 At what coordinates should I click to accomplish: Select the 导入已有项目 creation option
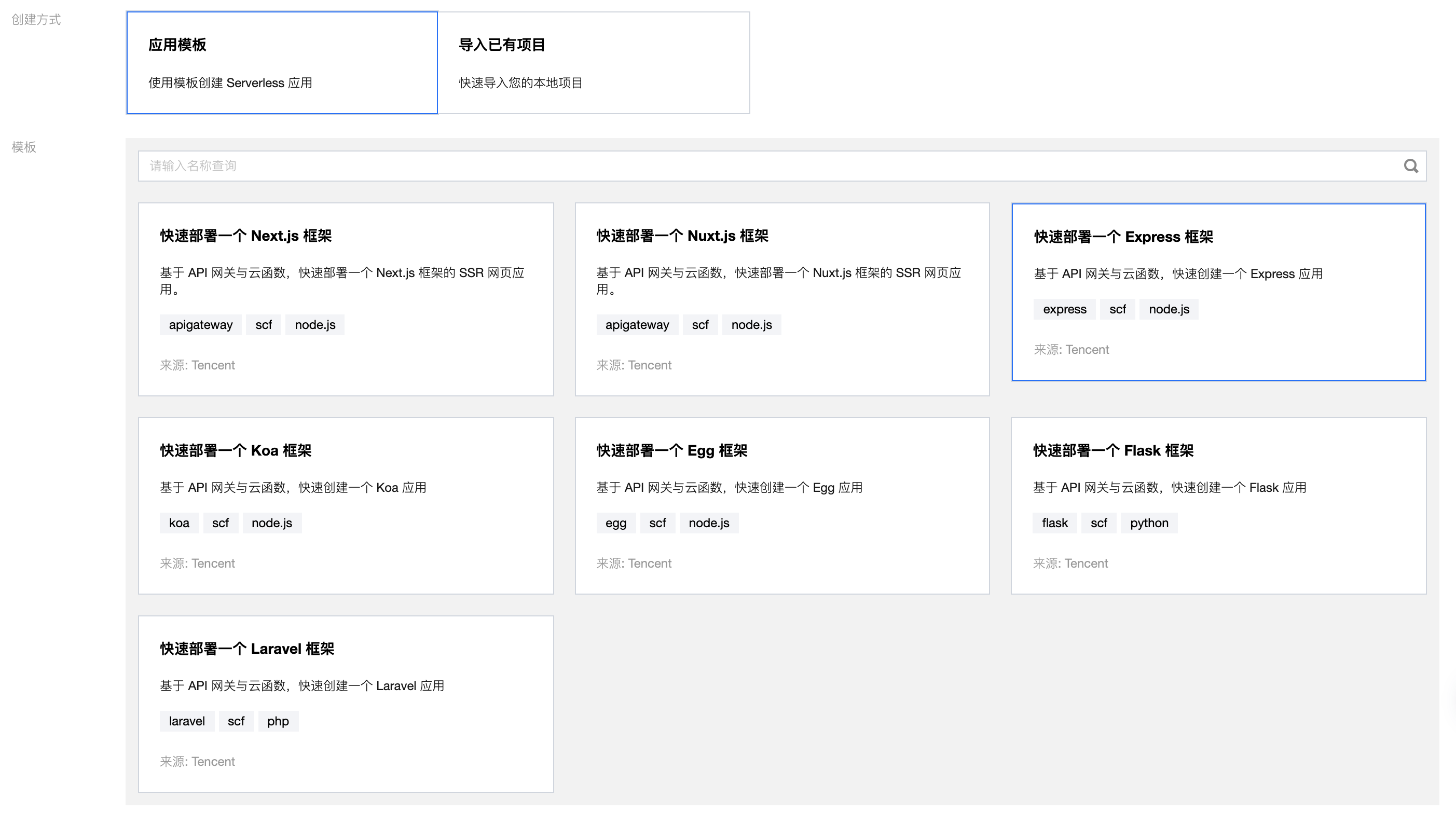pos(593,62)
